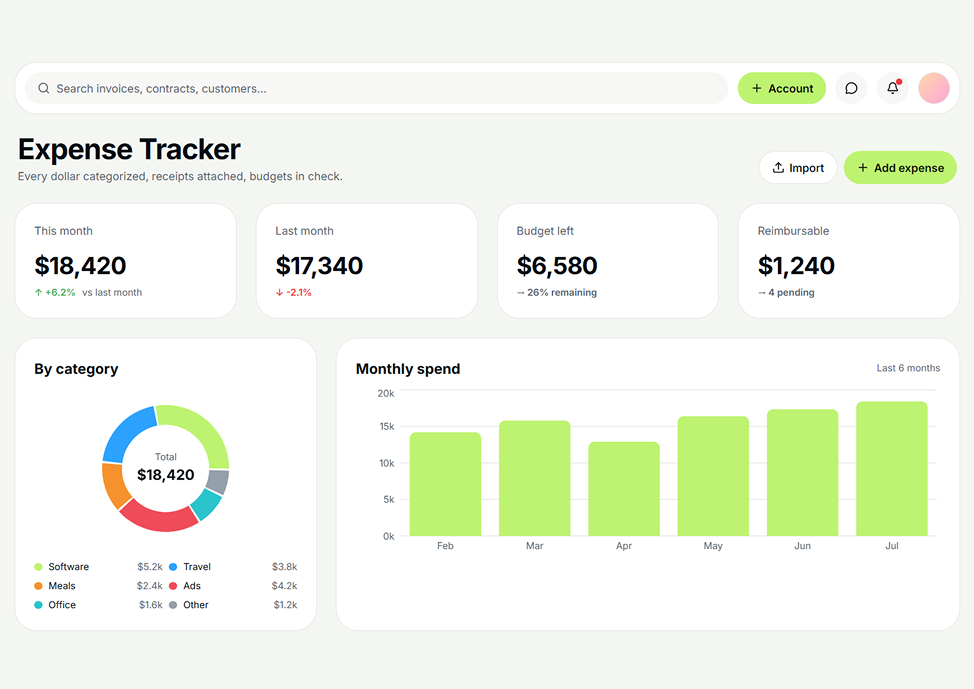Select the Reimbursable card
This screenshot has width=974, height=689.
[x=849, y=261]
